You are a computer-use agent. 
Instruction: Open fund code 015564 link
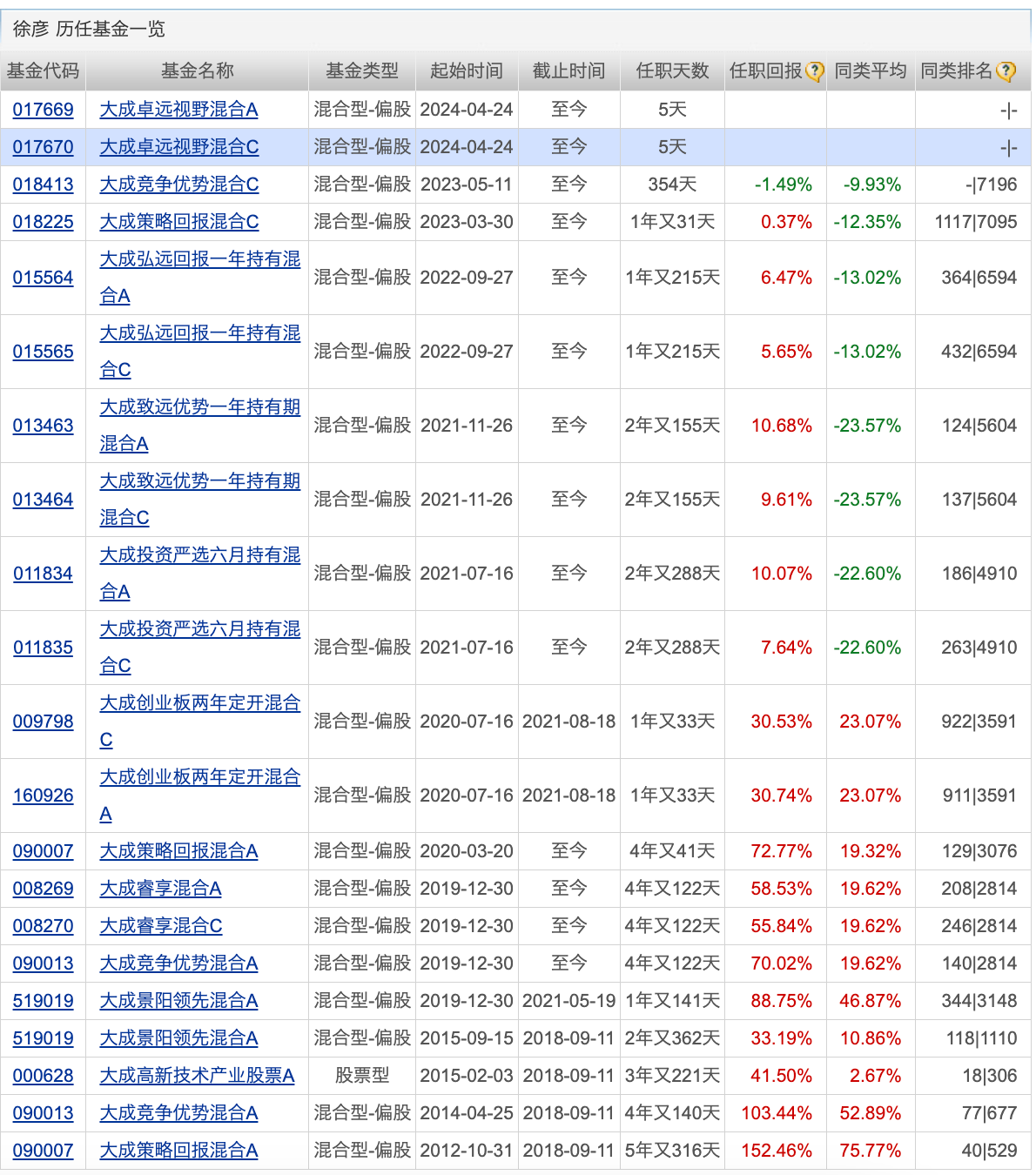click(x=44, y=278)
